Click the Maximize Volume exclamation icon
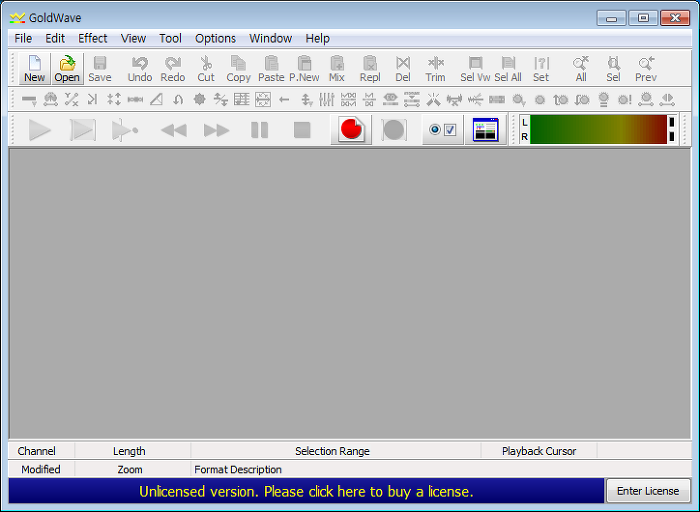 (x=625, y=99)
